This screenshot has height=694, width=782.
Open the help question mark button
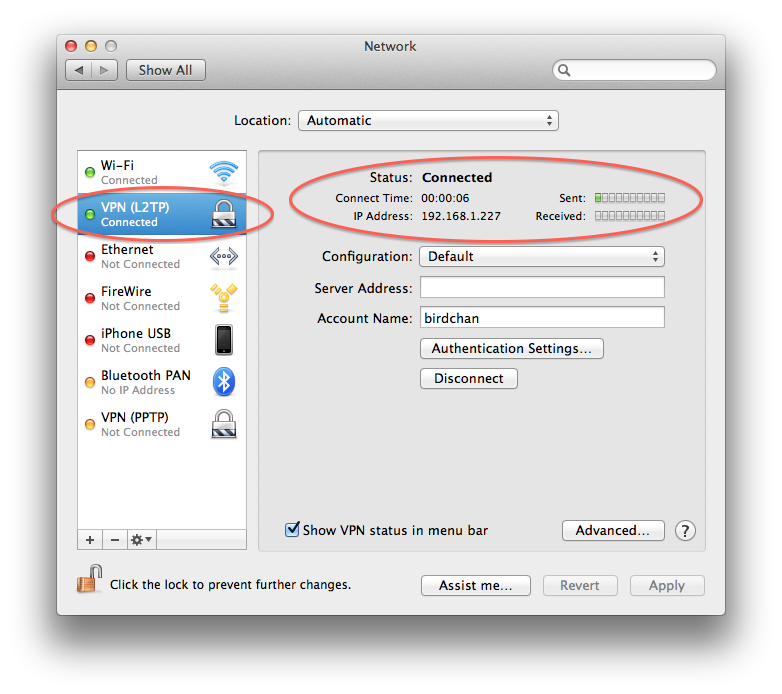point(685,530)
